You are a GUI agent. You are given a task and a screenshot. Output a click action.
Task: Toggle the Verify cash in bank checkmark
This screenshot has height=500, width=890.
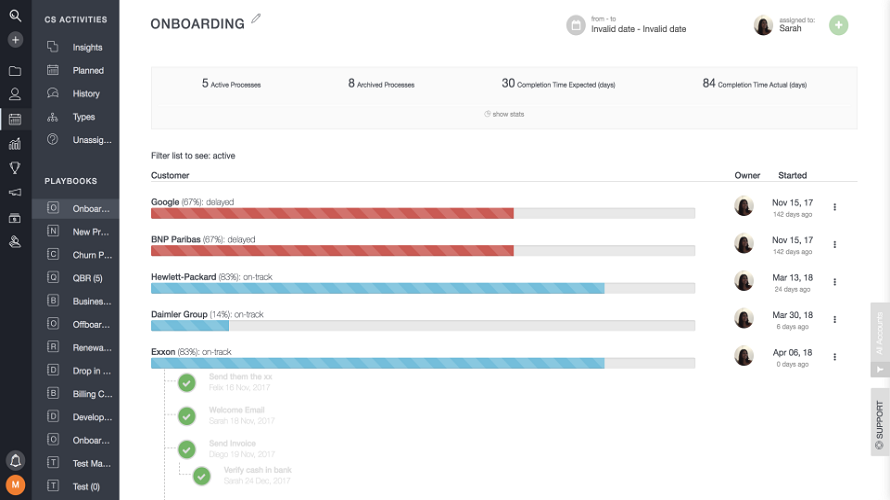click(x=201, y=476)
